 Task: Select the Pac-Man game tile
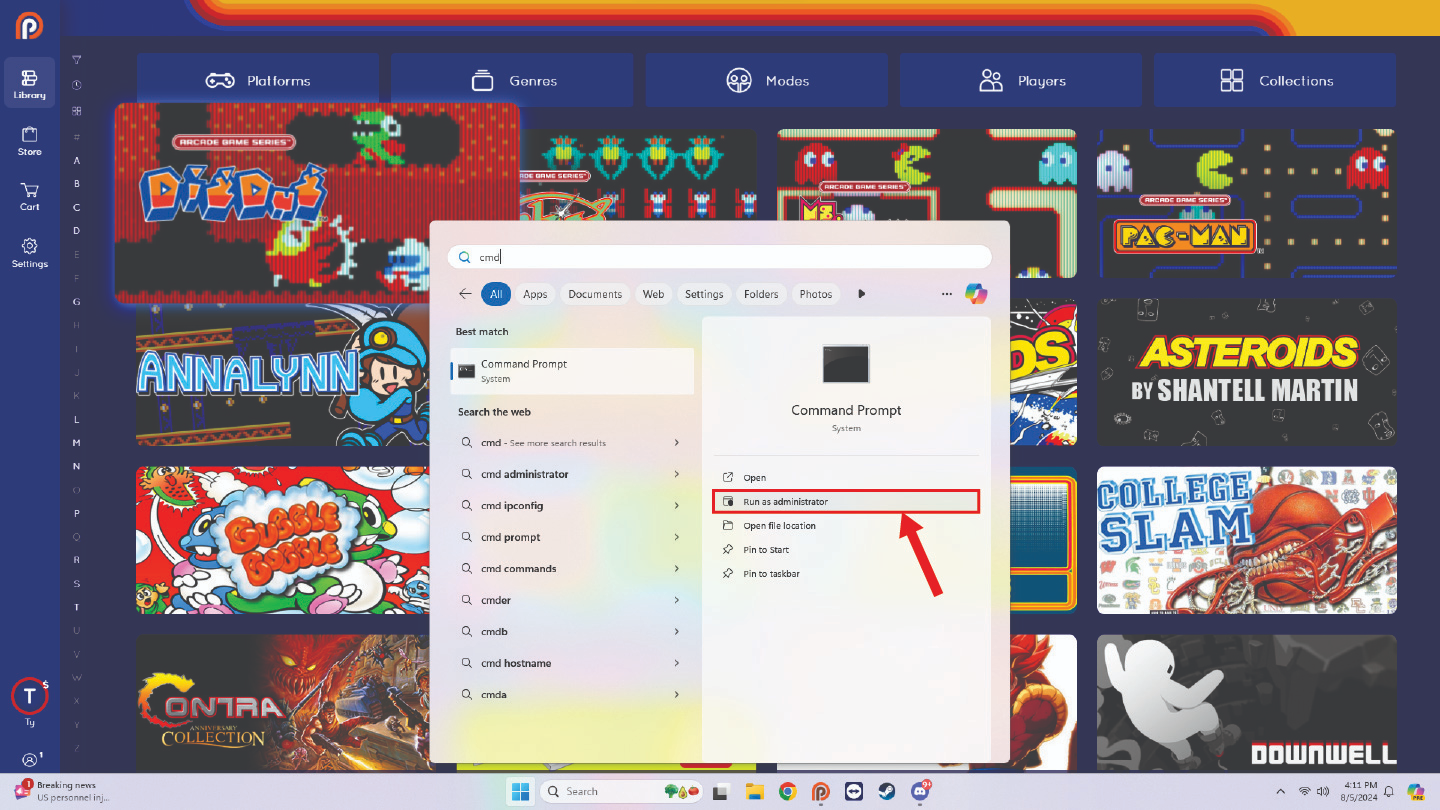pyautogui.click(x=1247, y=203)
